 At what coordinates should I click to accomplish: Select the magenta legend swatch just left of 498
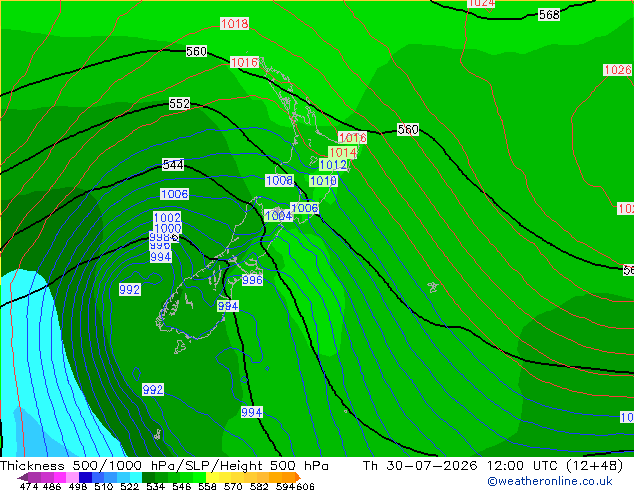(59, 477)
